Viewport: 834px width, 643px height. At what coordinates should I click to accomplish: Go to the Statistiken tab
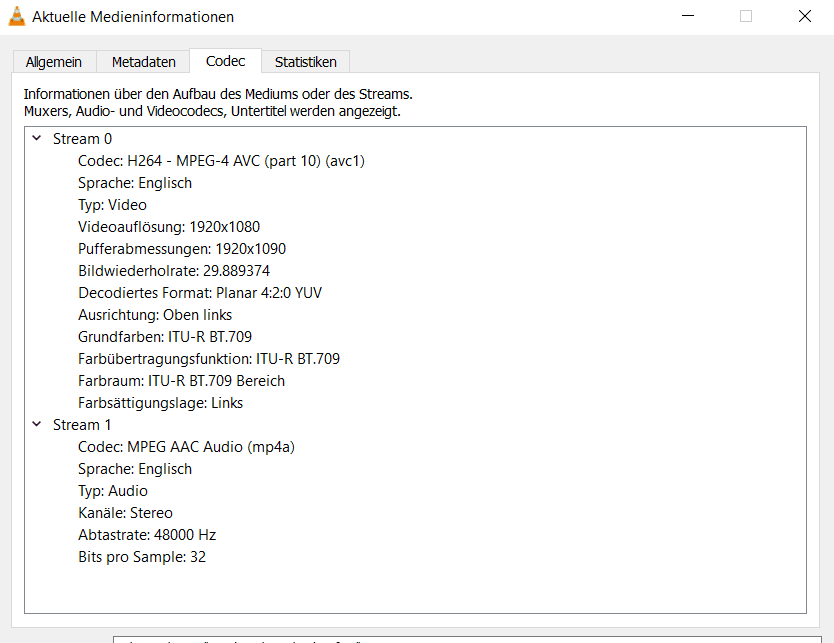[x=306, y=62]
